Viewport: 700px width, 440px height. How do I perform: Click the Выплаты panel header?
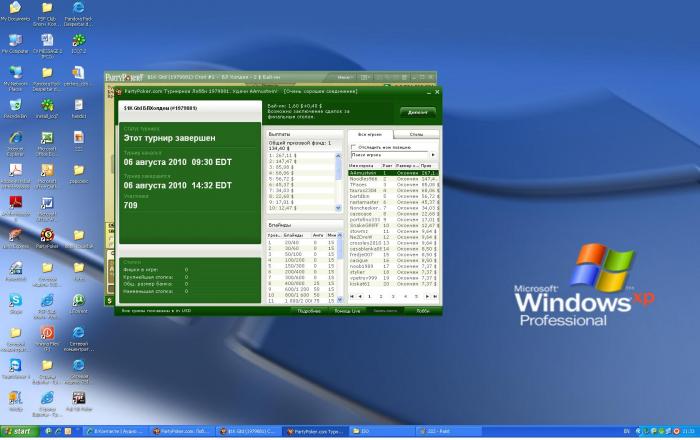tap(304, 134)
